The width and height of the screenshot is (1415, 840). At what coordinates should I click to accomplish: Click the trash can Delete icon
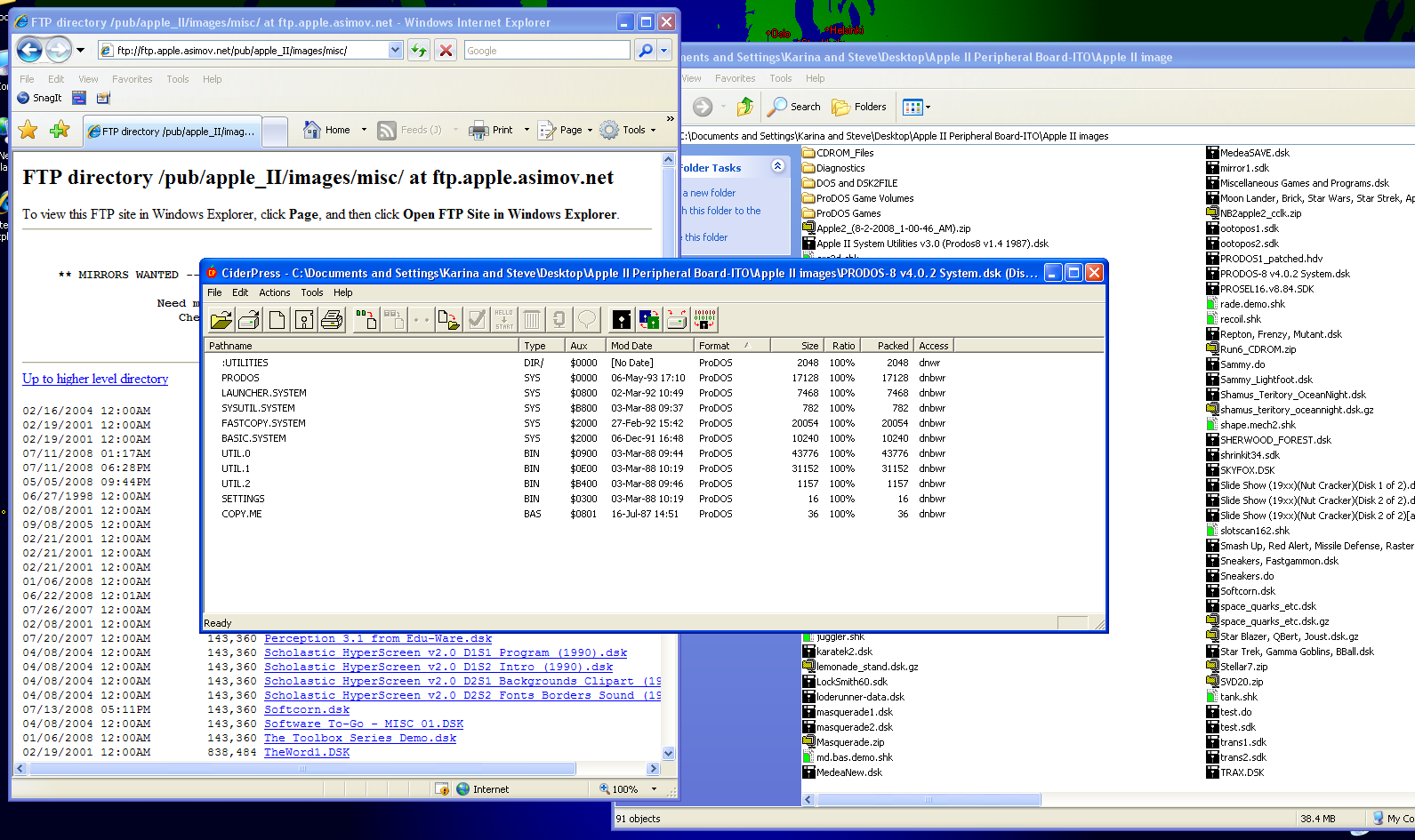point(532,319)
